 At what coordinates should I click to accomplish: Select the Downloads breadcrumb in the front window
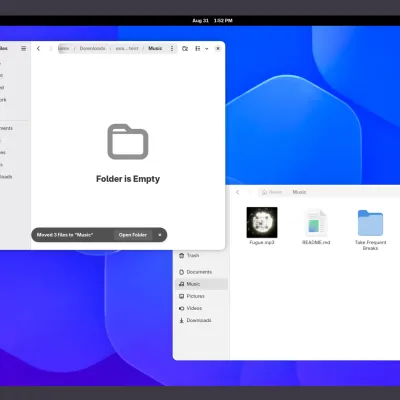[x=92, y=48]
